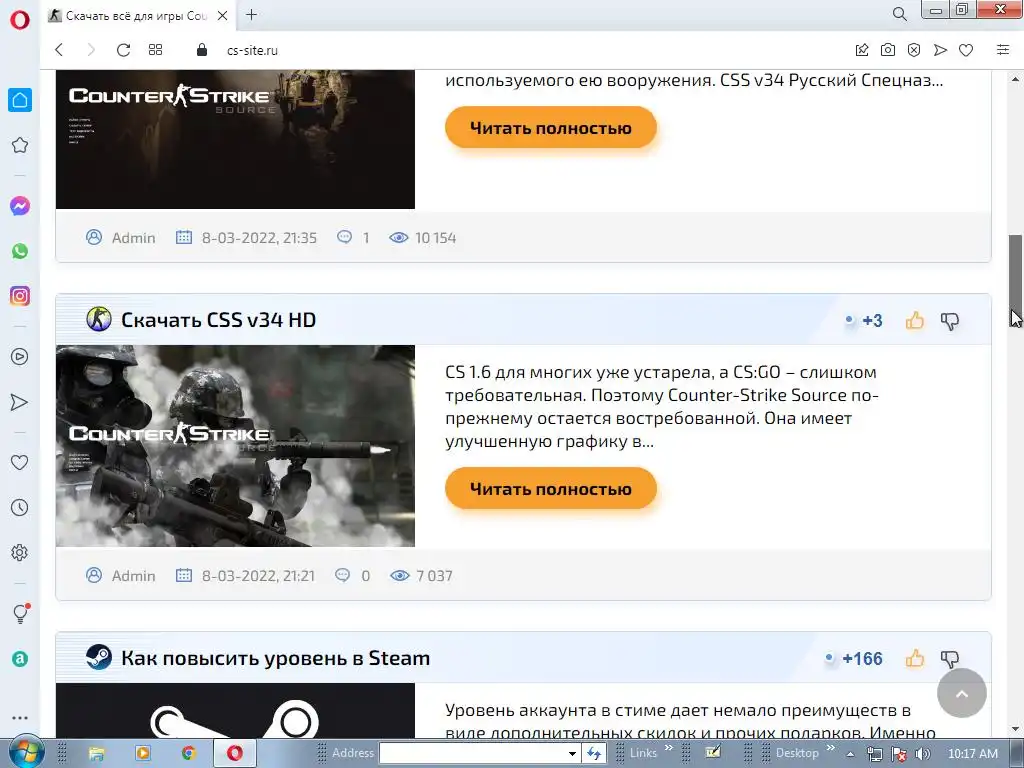This screenshot has width=1024, height=768.
Task: Open 'Как повысить уровень в Steam' title
Action: [x=276, y=658]
